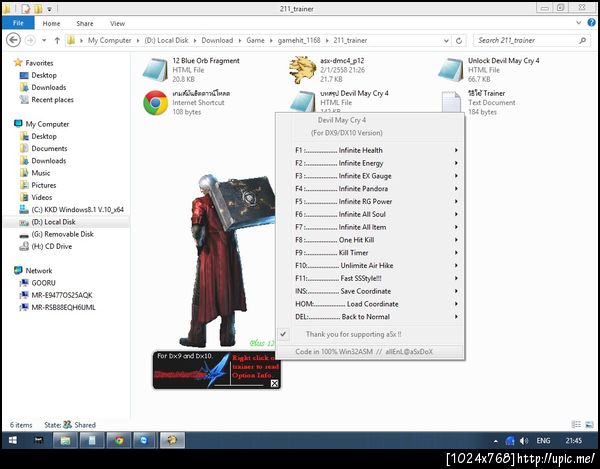Viewport: 600px width, 469px height.
Task: Click the Dante trainer character image
Action: tap(228, 260)
